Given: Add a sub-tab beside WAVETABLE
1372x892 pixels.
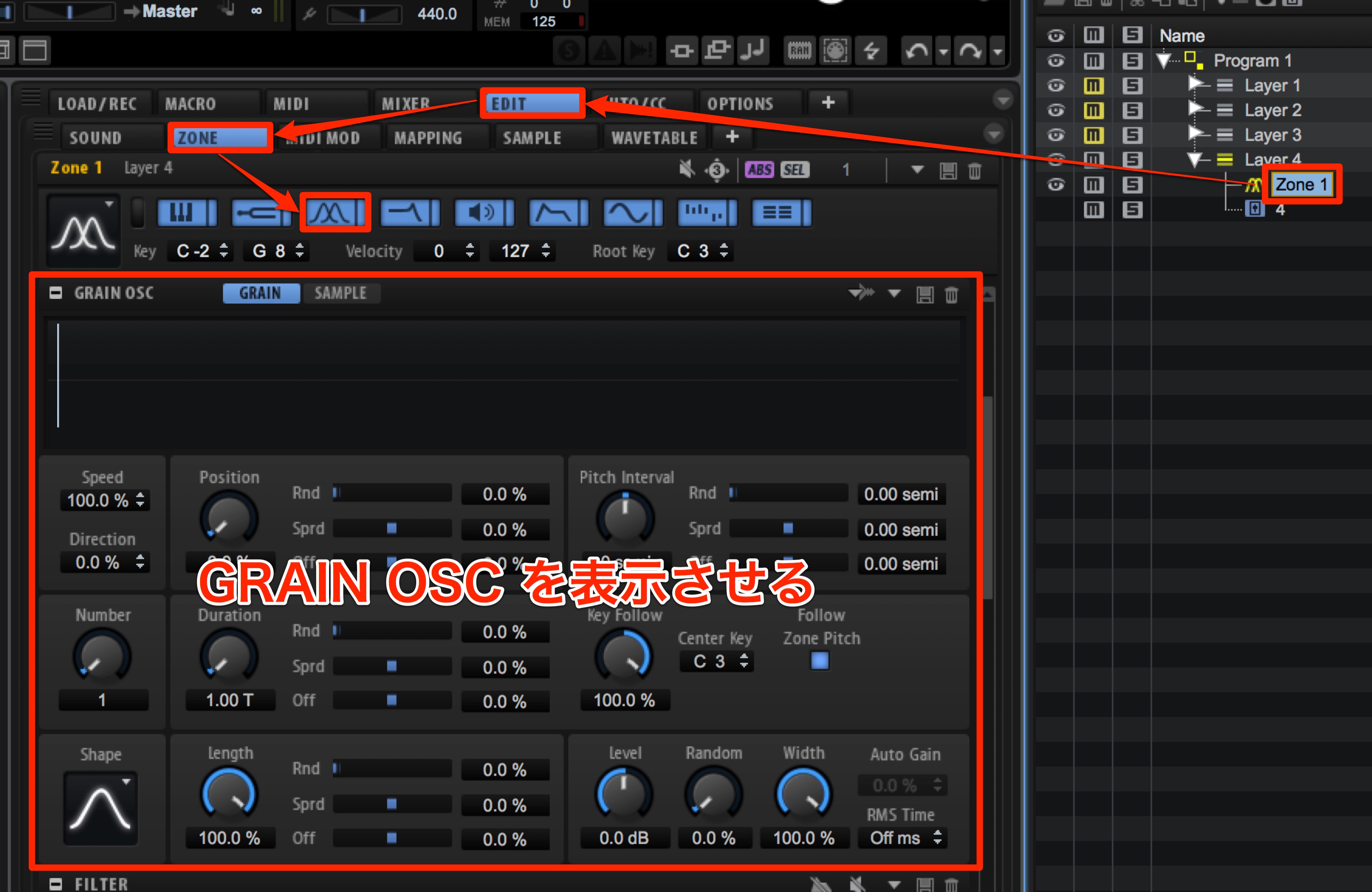Looking at the screenshot, I should [732, 137].
